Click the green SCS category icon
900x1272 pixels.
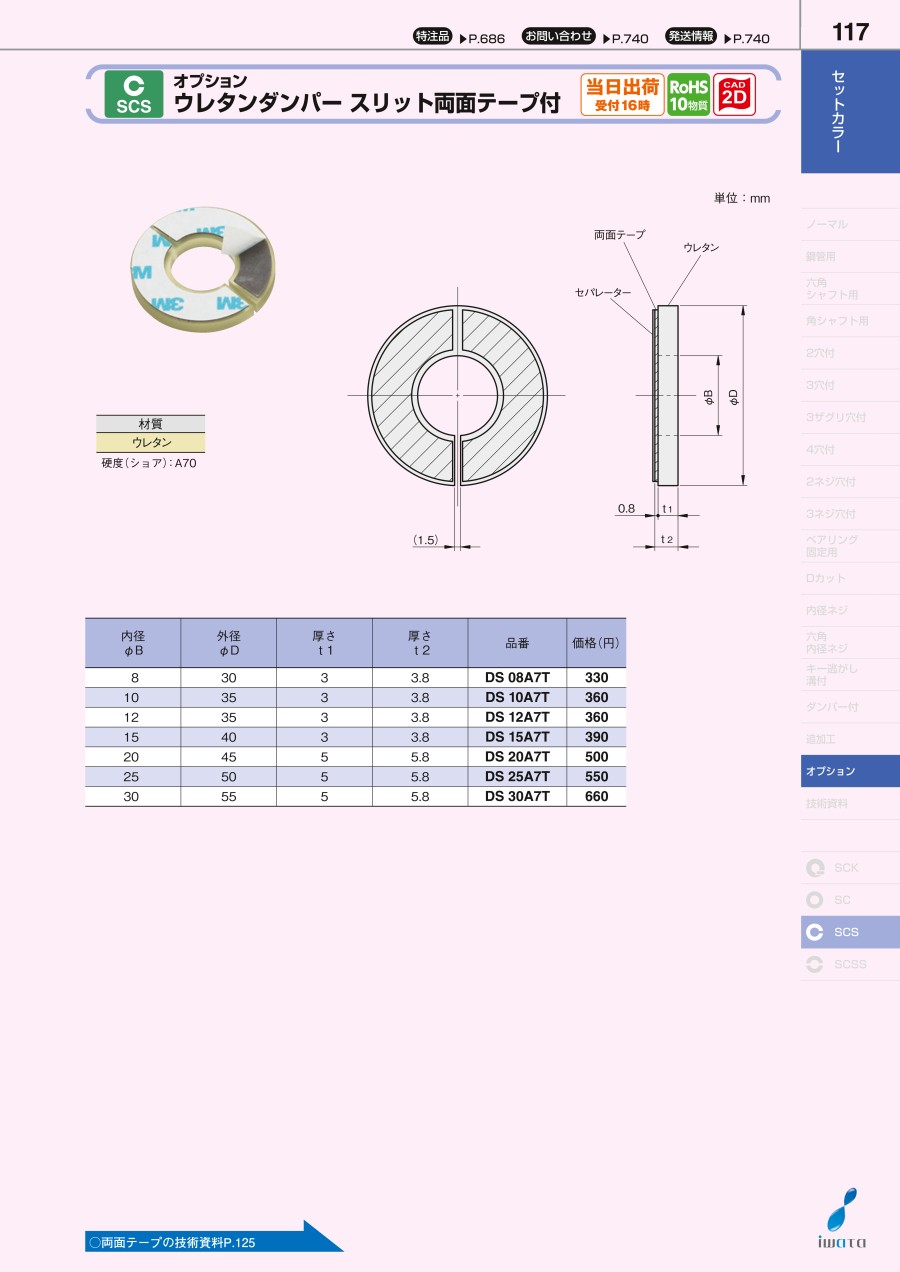133,95
